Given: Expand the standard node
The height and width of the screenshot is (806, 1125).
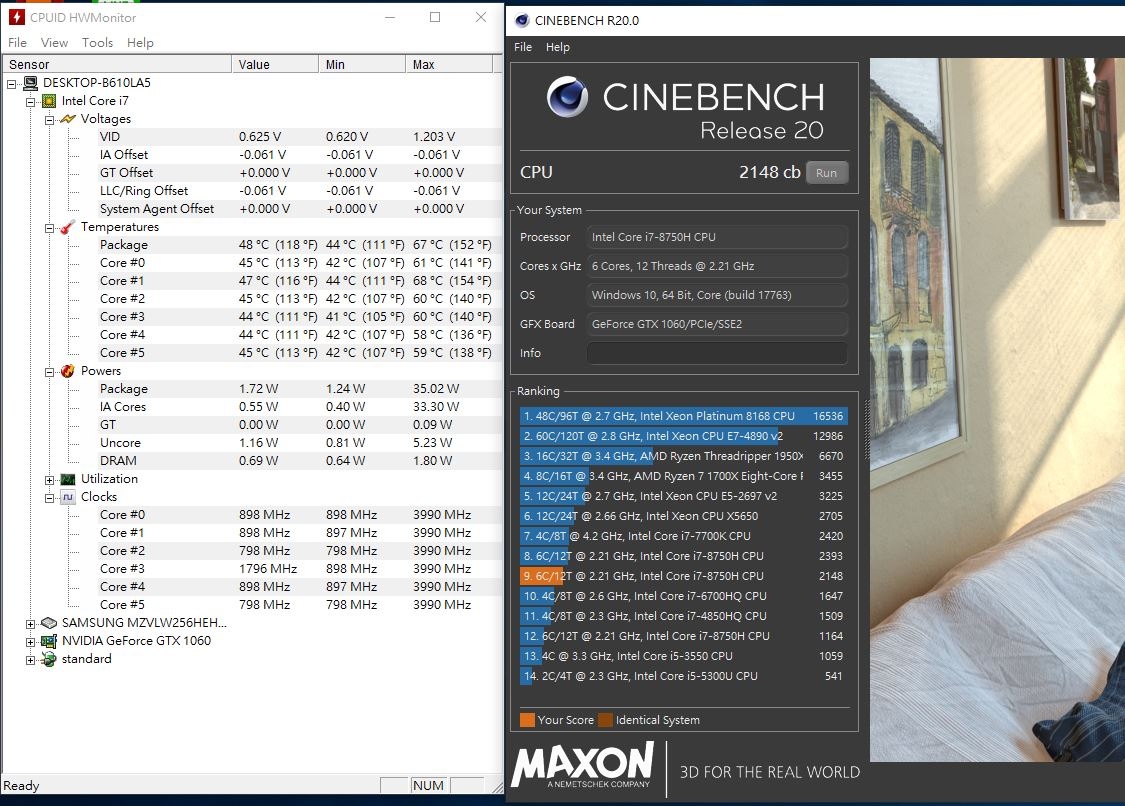Looking at the screenshot, I should pos(30,660).
